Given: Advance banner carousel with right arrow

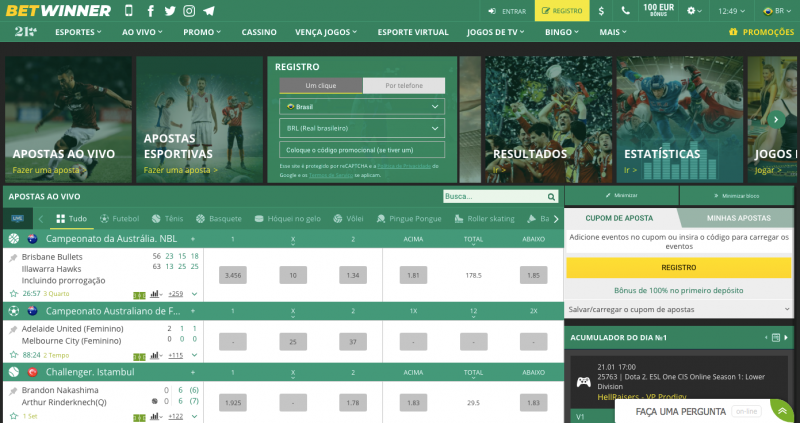Looking at the screenshot, I should tap(776, 119).
